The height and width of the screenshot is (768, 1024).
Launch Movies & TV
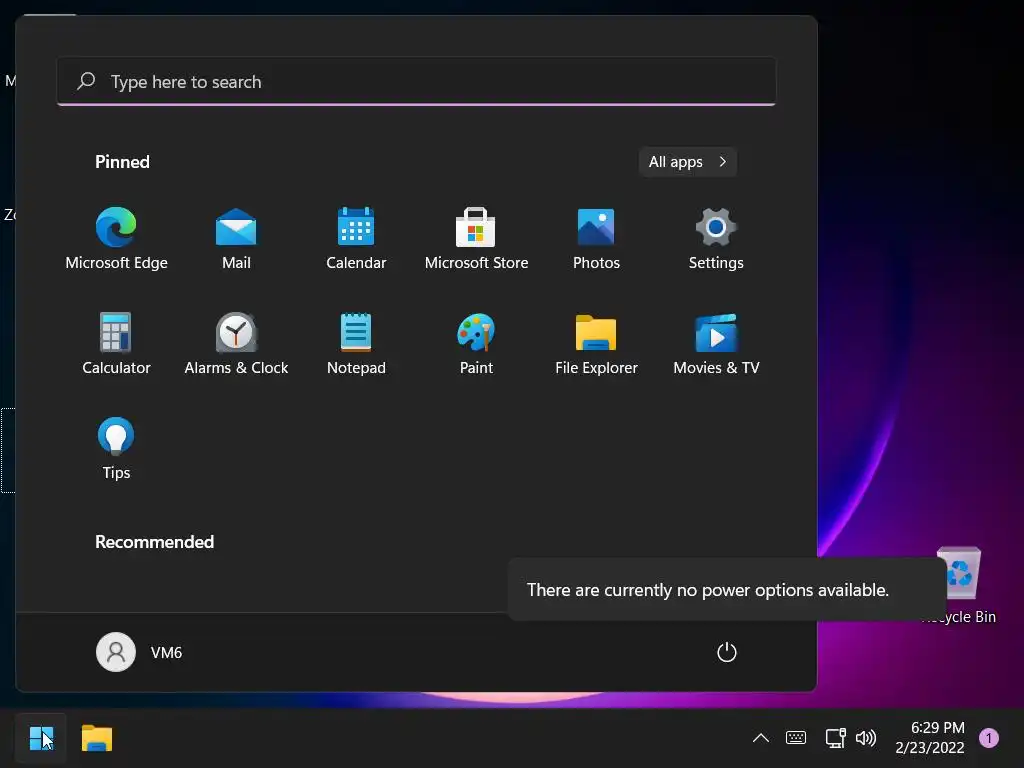pyautogui.click(x=716, y=344)
